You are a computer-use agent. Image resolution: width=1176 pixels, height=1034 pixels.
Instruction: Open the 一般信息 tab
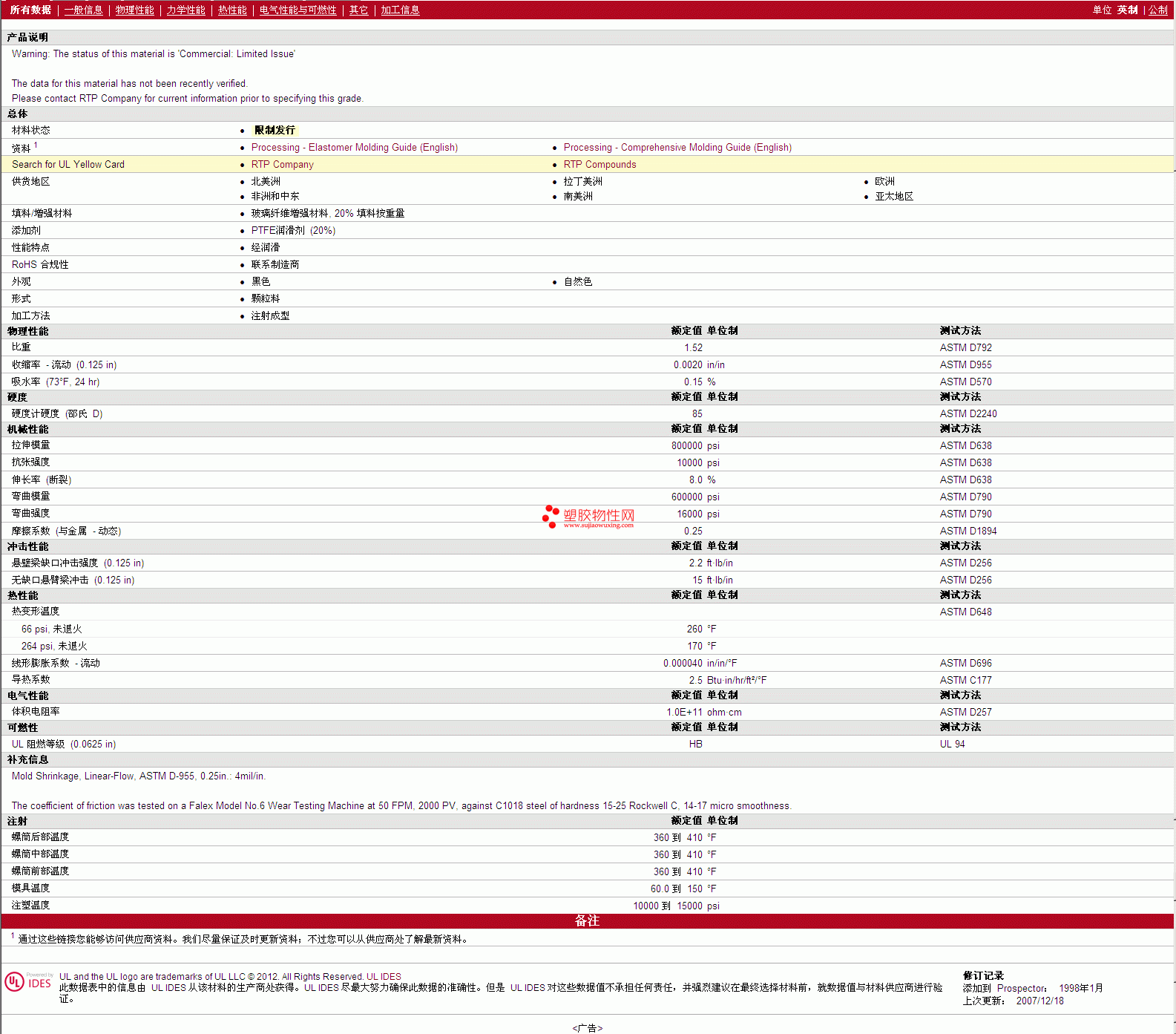[x=83, y=10]
